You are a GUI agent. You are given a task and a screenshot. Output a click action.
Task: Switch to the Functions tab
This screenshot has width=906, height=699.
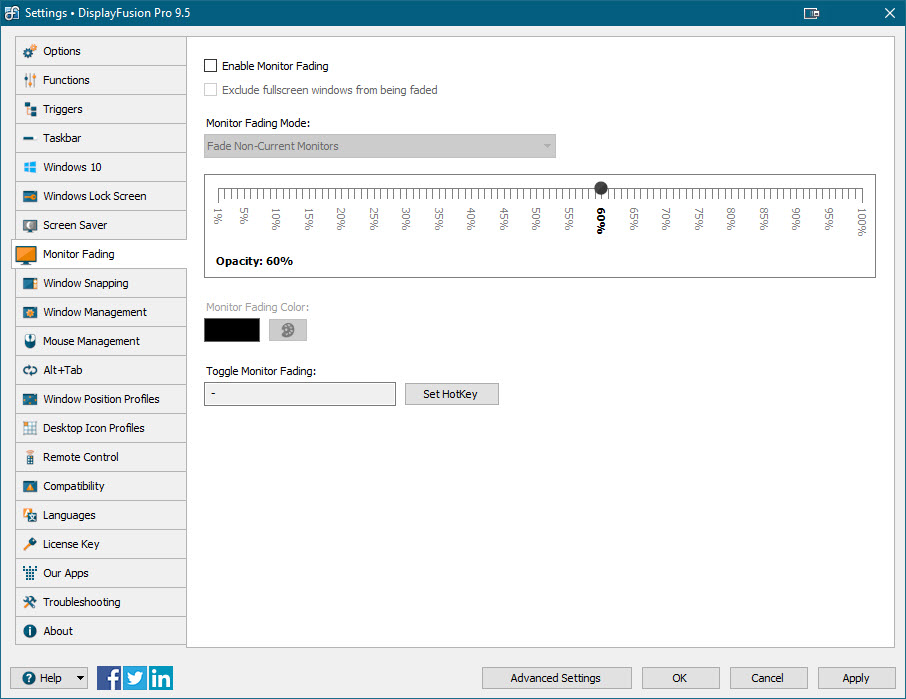[x=101, y=80]
